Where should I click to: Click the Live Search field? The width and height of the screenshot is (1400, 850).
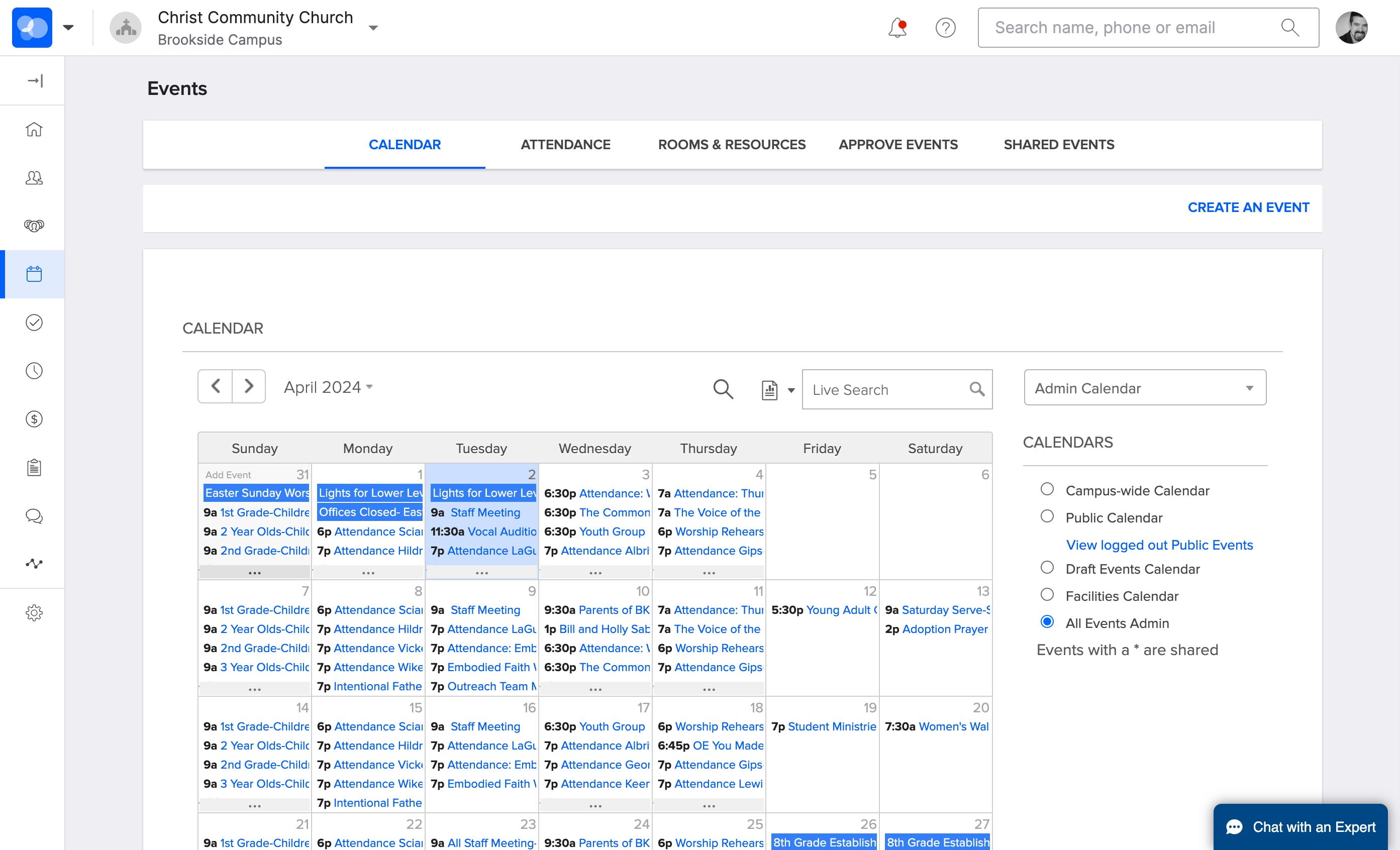point(897,389)
